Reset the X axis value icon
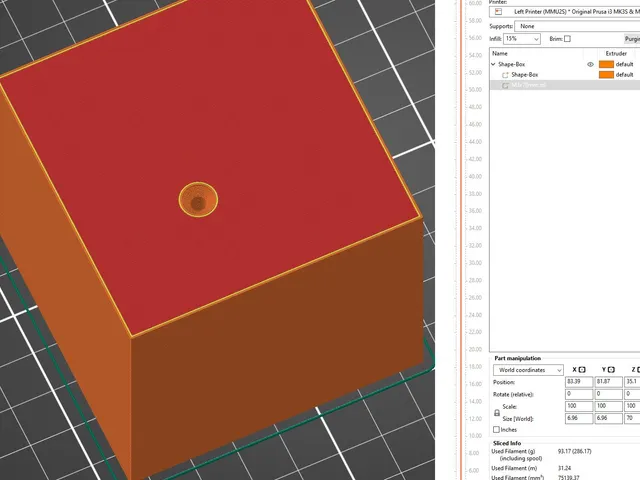 pyautogui.click(x=582, y=370)
